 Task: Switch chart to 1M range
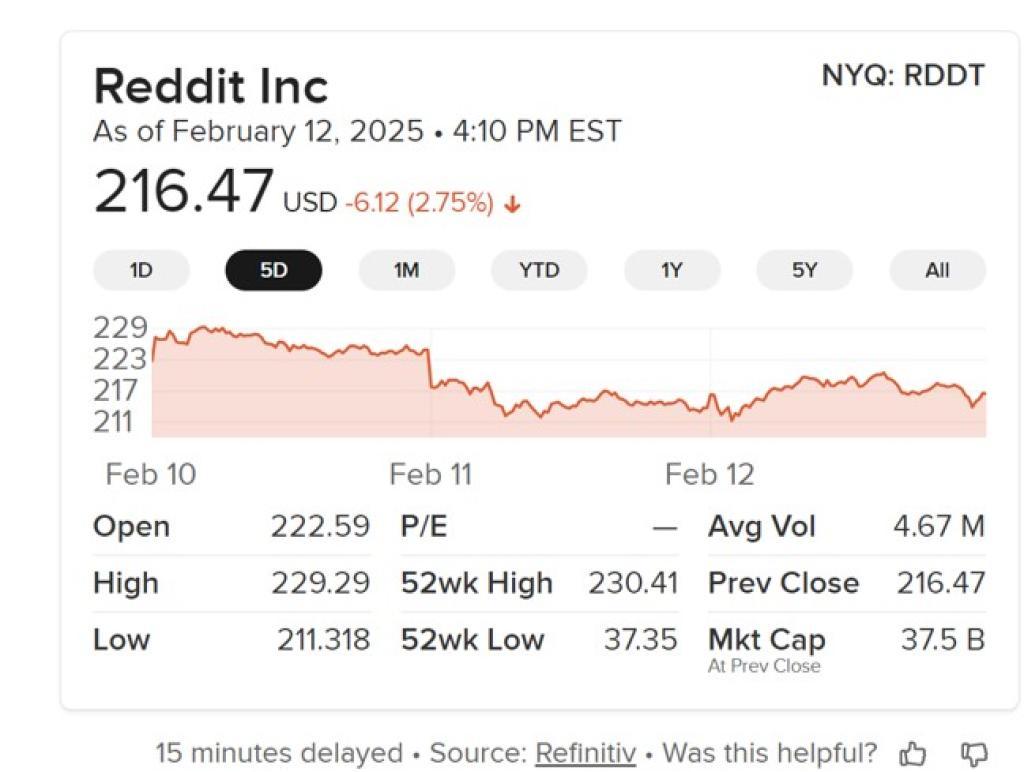(x=406, y=270)
